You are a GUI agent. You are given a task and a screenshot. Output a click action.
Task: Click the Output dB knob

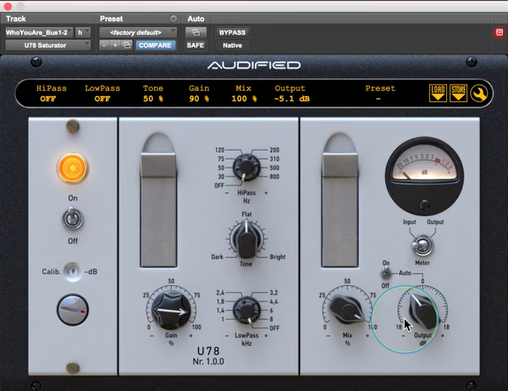[x=423, y=311]
